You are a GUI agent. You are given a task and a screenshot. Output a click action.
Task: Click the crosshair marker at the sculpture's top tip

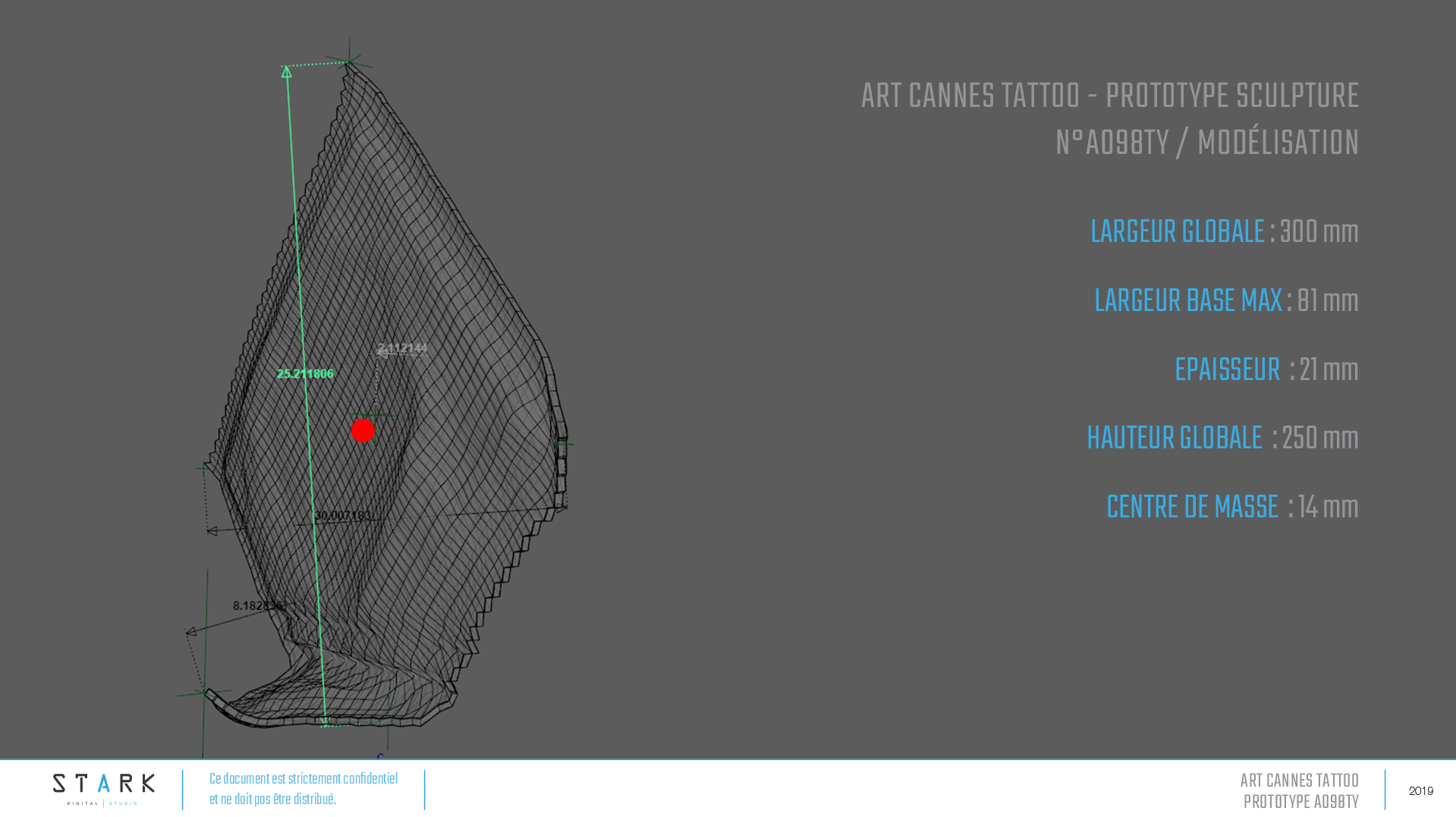click(x=348, y=61)
